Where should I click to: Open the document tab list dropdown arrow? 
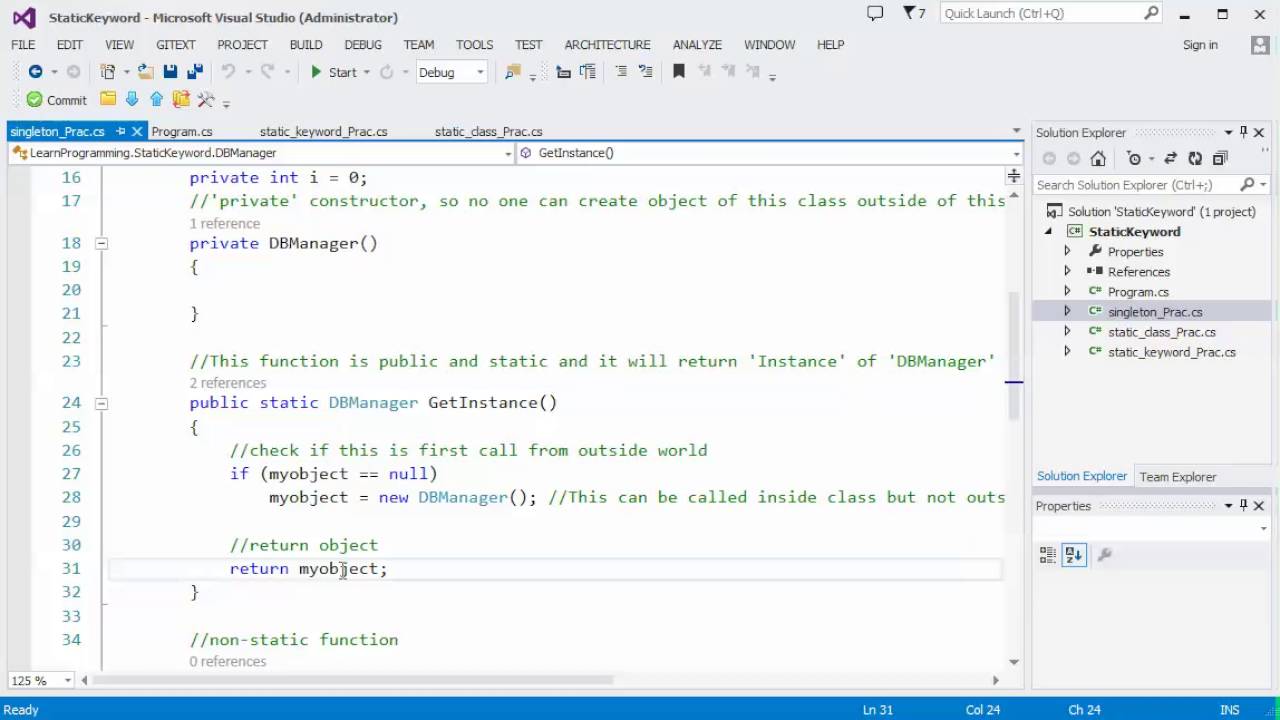[x=1016, y=131]
